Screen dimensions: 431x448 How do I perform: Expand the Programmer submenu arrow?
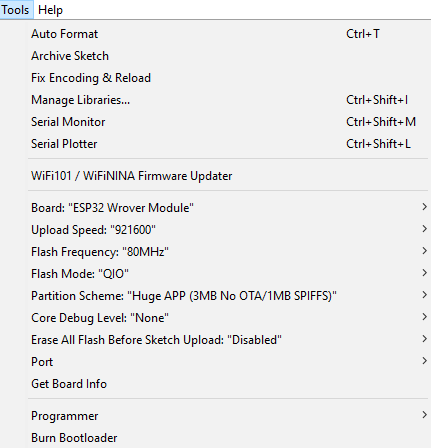point(424,415)
